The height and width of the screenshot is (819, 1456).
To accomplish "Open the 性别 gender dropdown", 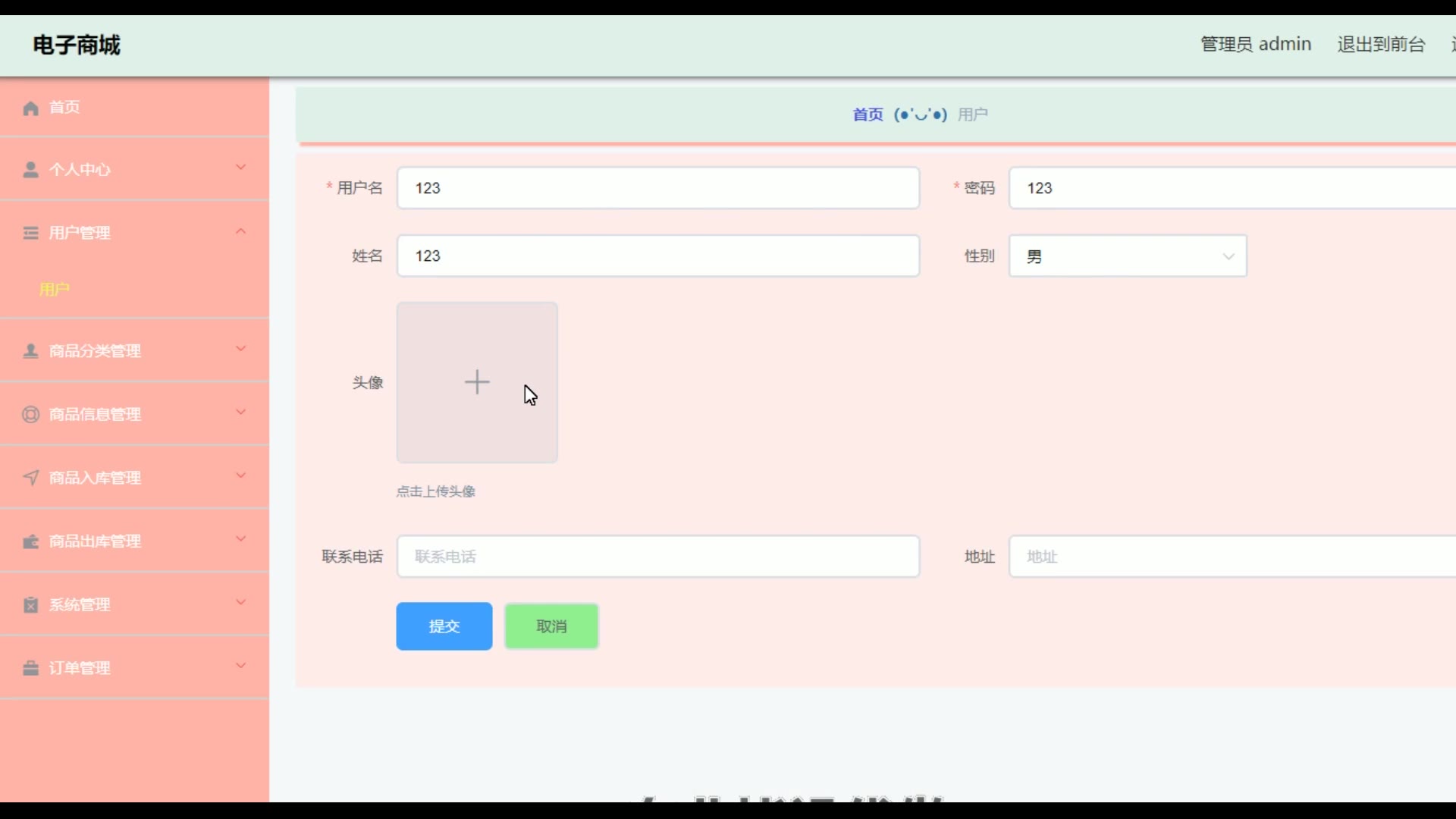I will [1127, 256].
